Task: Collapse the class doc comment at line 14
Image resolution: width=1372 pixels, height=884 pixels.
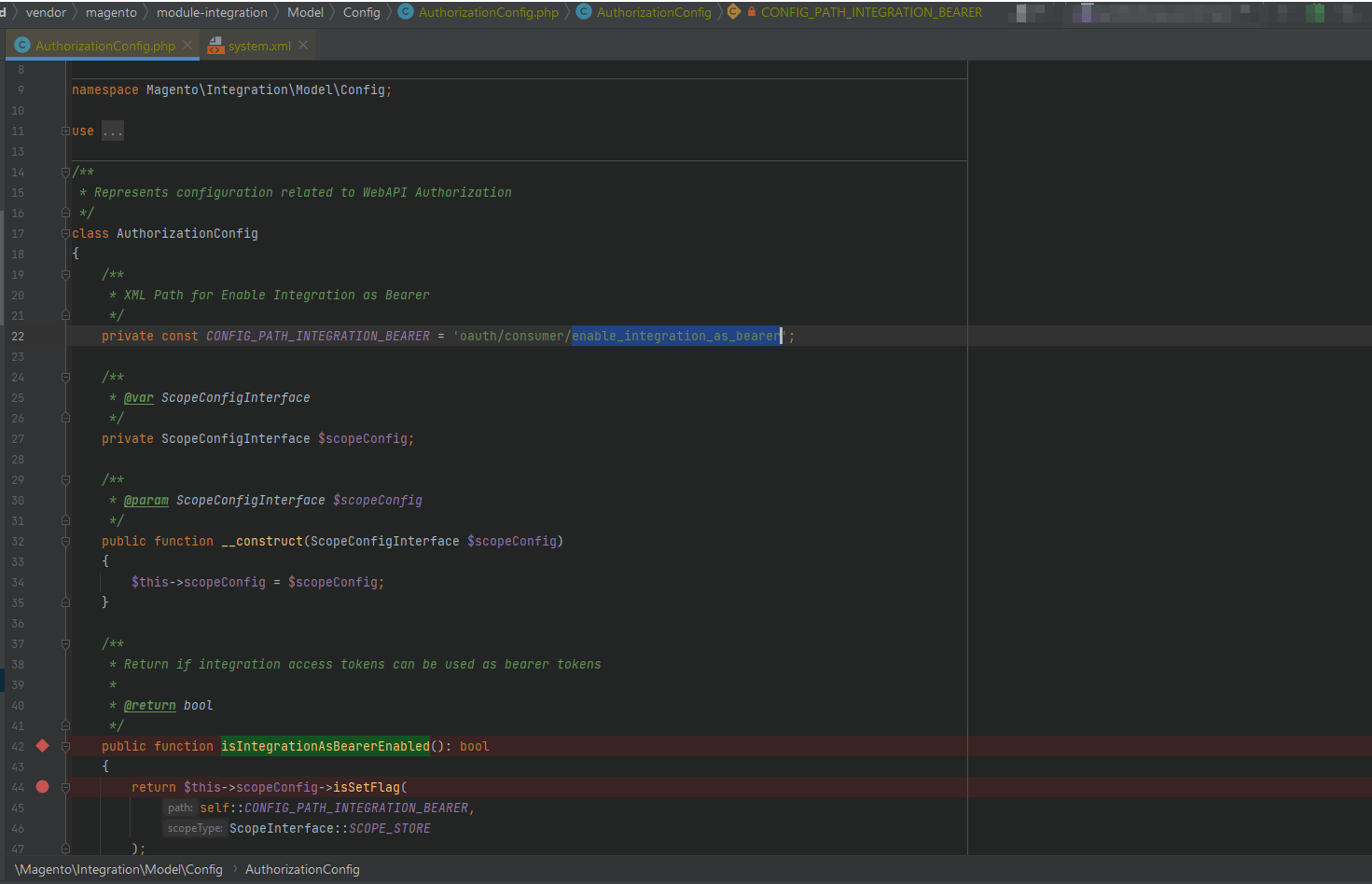Action: coord(65,172)
